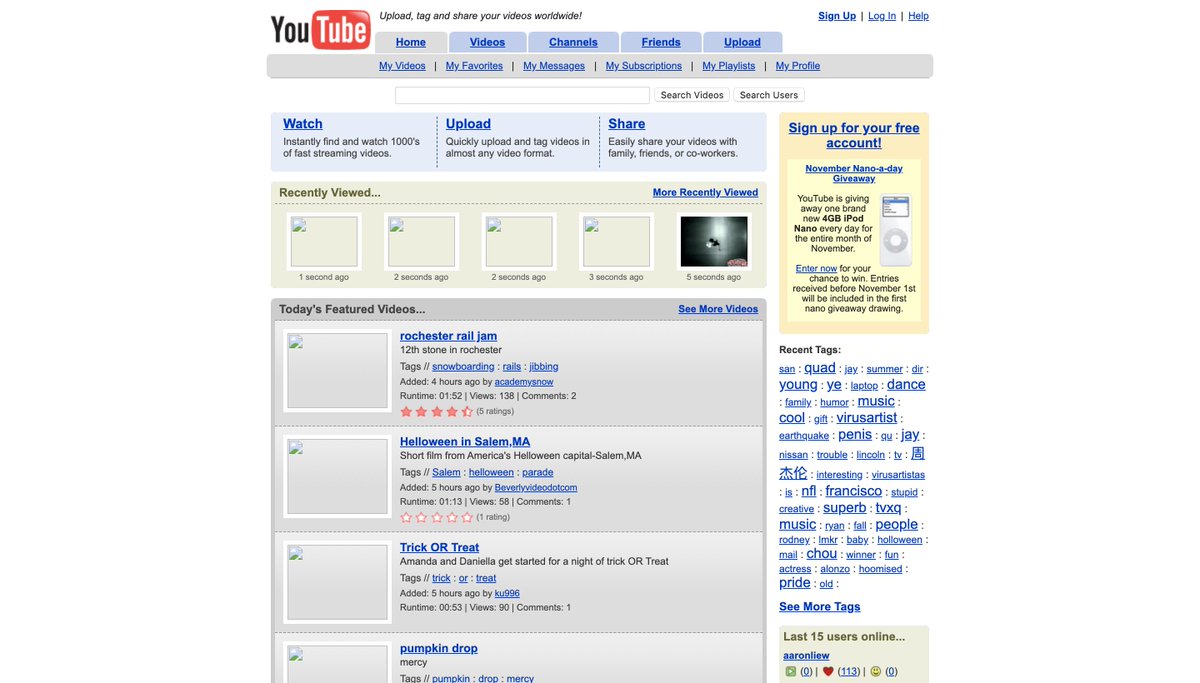
Task: Click aaronliew's favorites count (113)
Action: coord(849,672)
